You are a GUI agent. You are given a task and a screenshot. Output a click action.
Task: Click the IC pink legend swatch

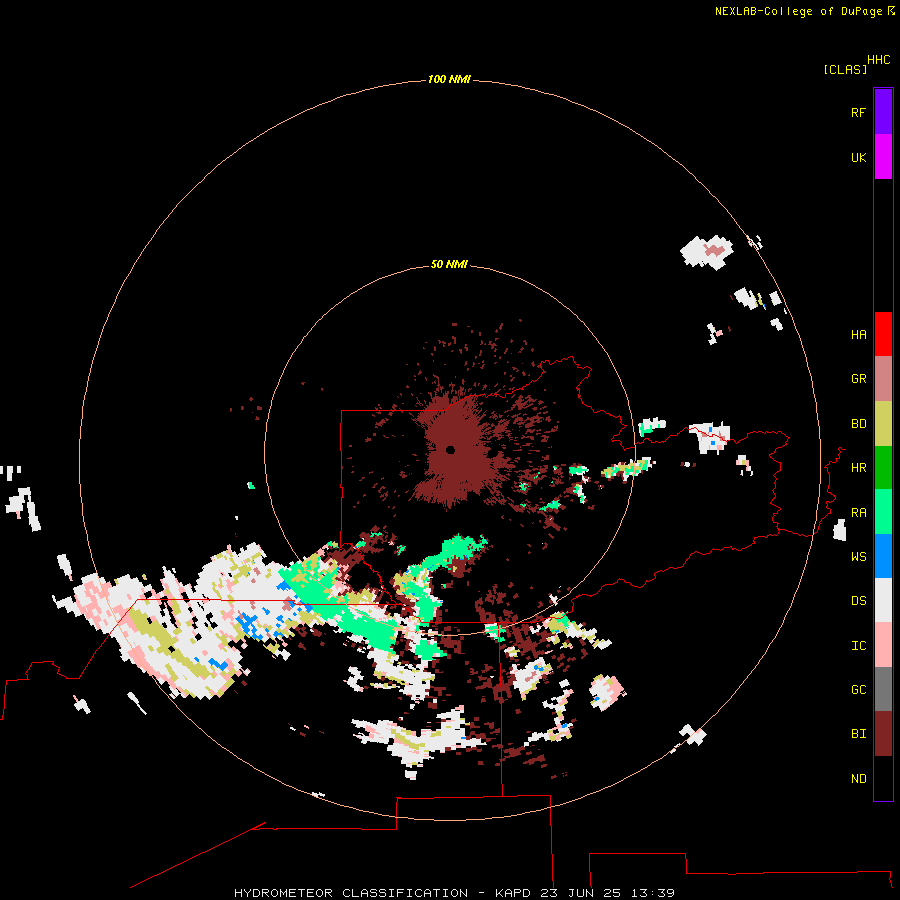883,645
